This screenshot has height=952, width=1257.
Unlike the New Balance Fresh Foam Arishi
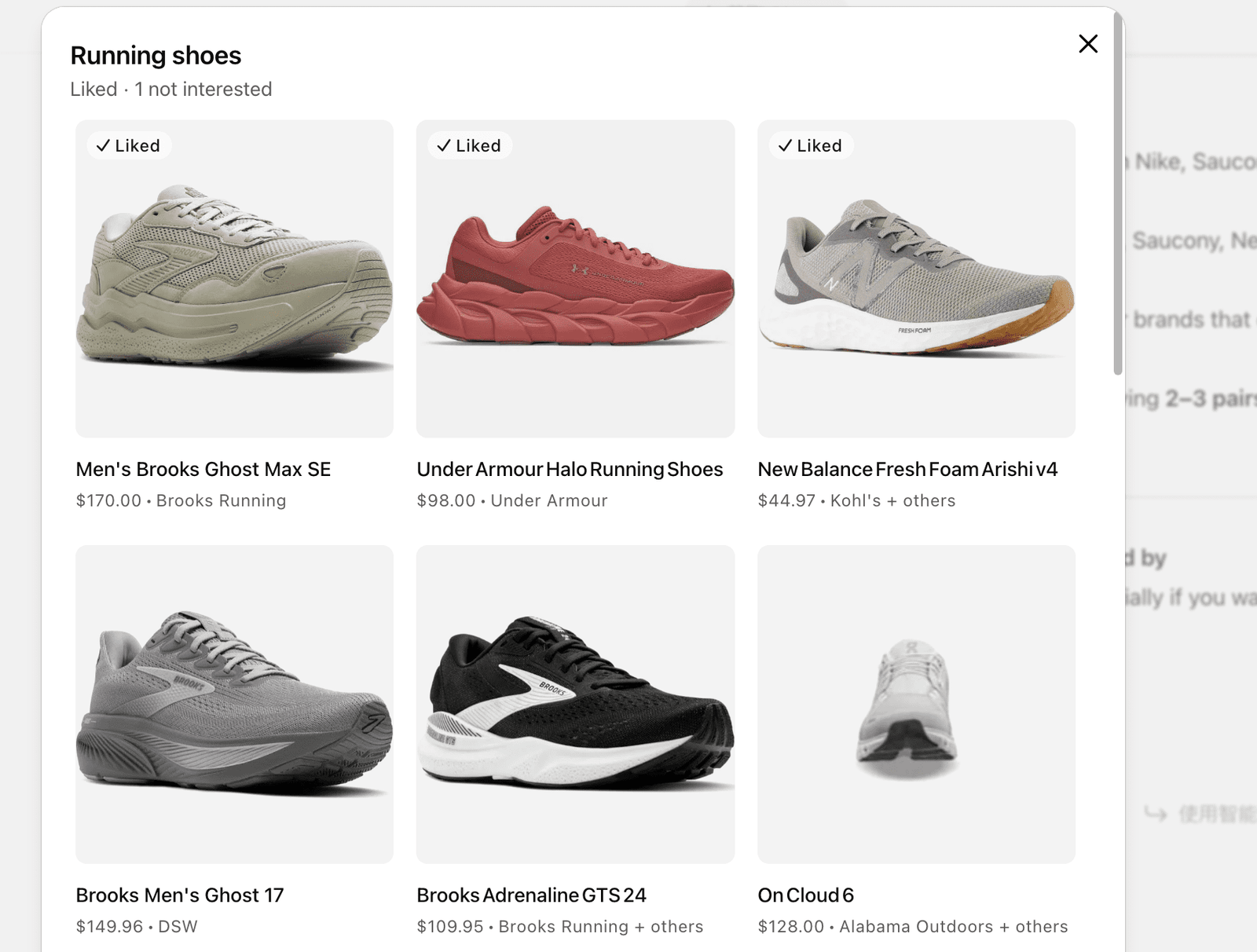pos(811,146)
